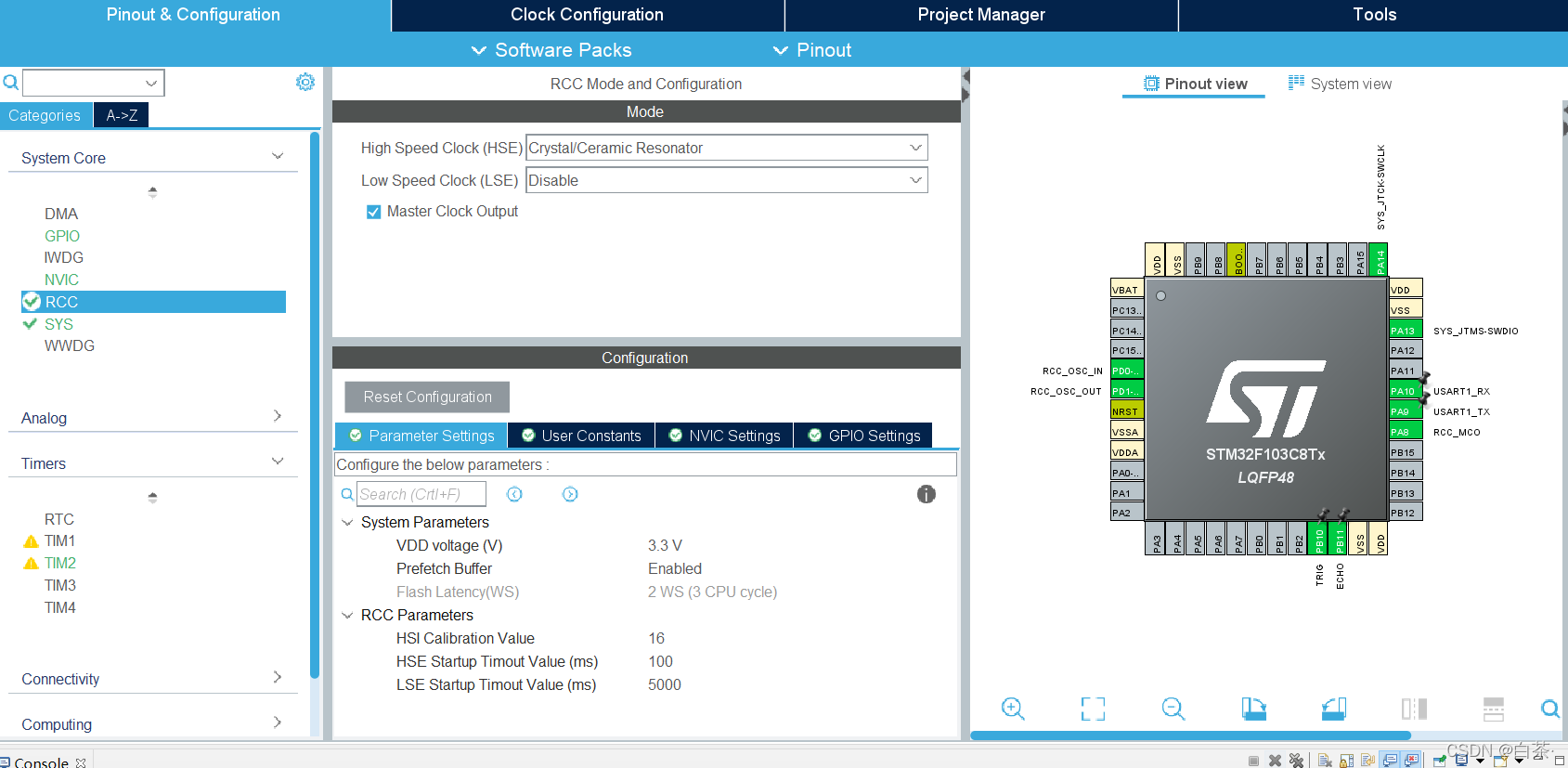Viewport: 1568px width, 768px height.
Task: Close the Console tab
Action: (81, 762)
